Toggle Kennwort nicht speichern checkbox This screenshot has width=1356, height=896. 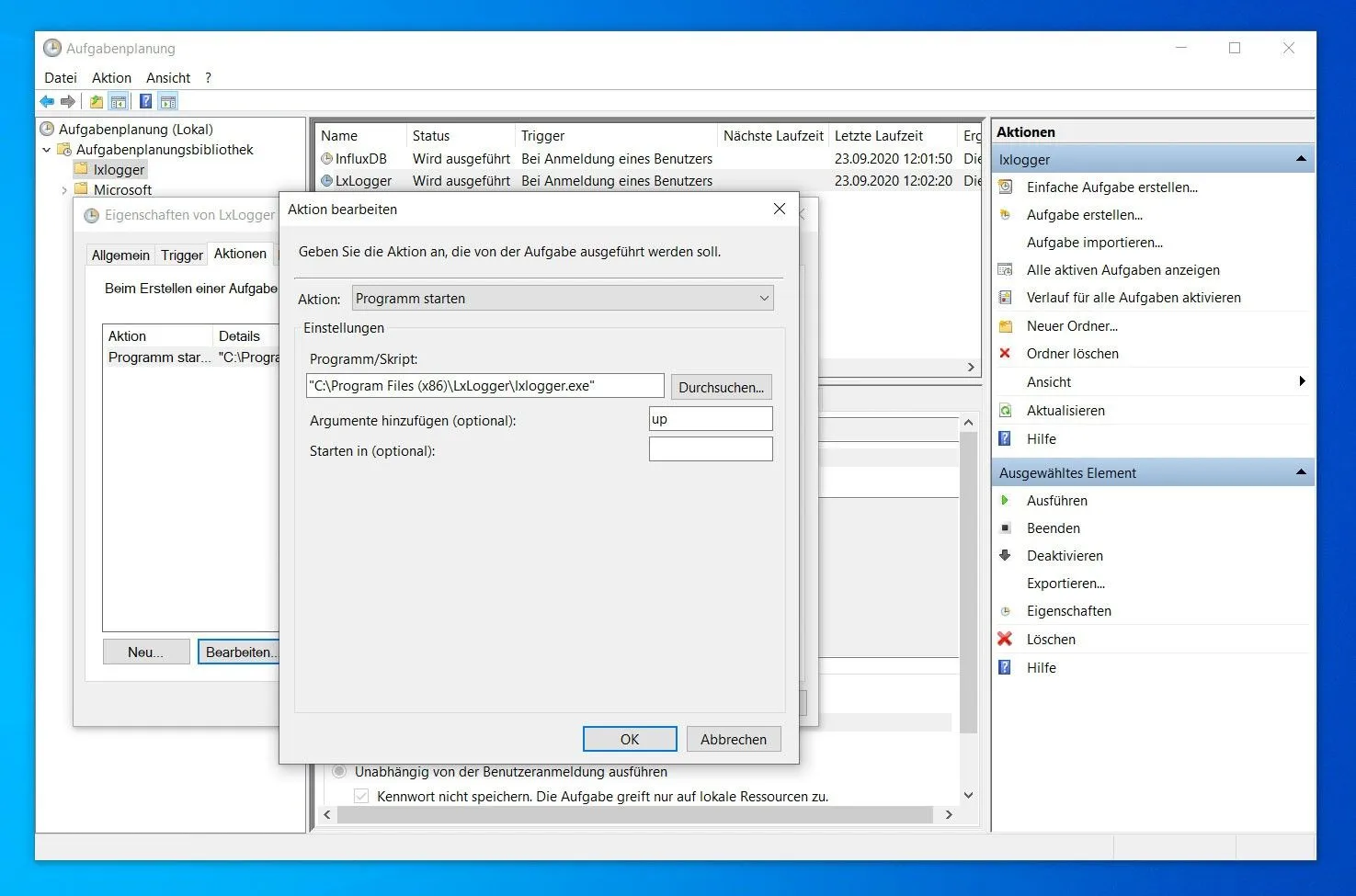pyautogui.click(x=361, y=796)
